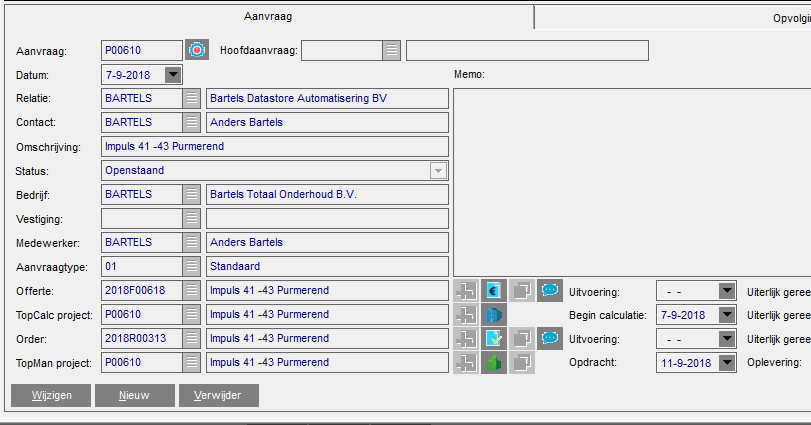
Task: Open lookup list for Relatie BARTELS
Action: 191,98
